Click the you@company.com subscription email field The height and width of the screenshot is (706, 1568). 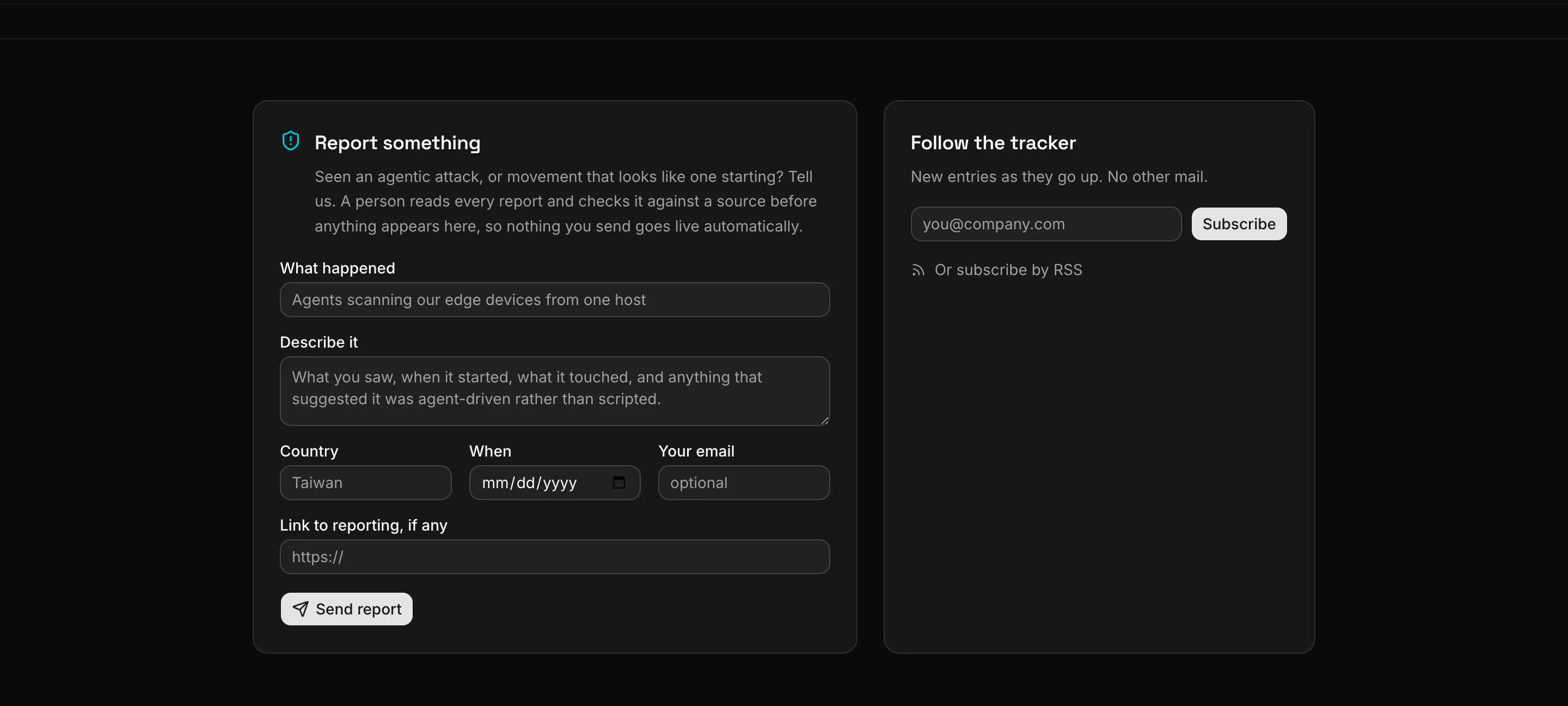(1046, 224)
